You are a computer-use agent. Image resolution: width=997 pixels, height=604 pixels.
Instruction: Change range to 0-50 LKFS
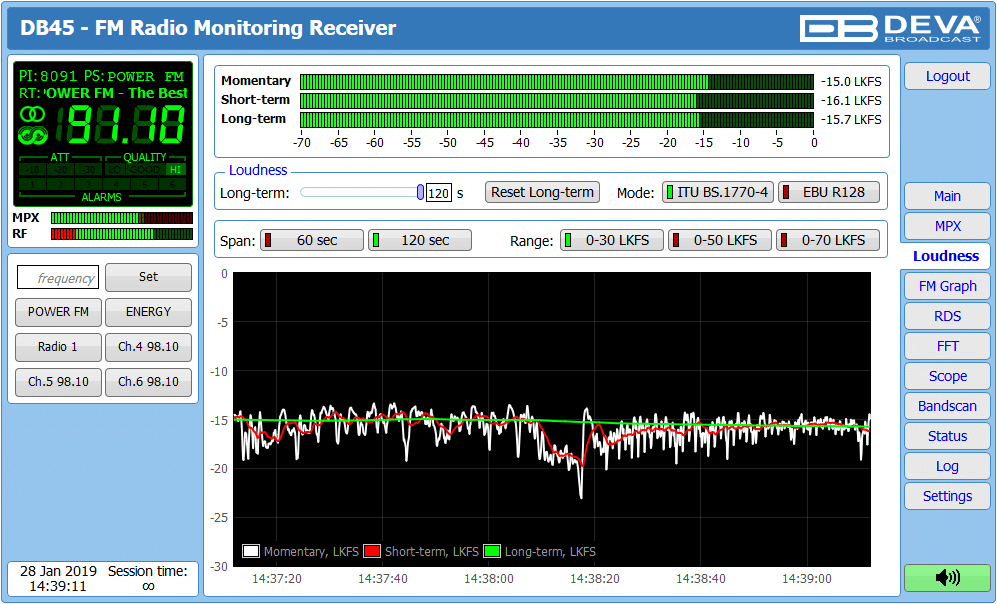click(x=719, y=240)
